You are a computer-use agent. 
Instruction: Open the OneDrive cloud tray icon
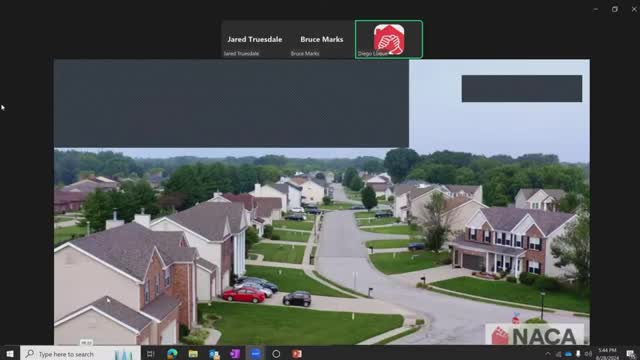click(568, 354)
